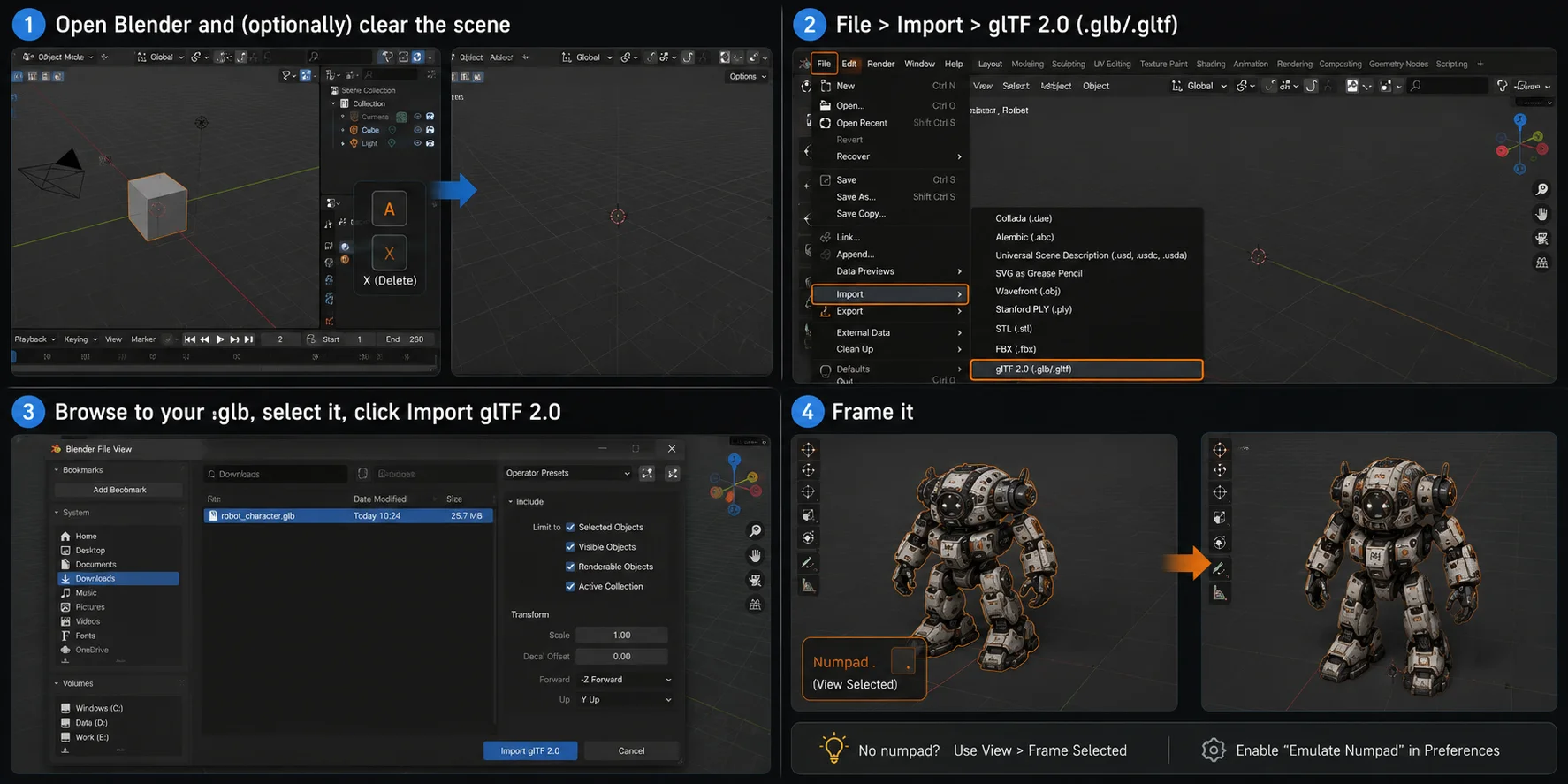Select the Annotate pencil tool in the right robot viewport
The image size is (1568, 784).
[1219, 568]
